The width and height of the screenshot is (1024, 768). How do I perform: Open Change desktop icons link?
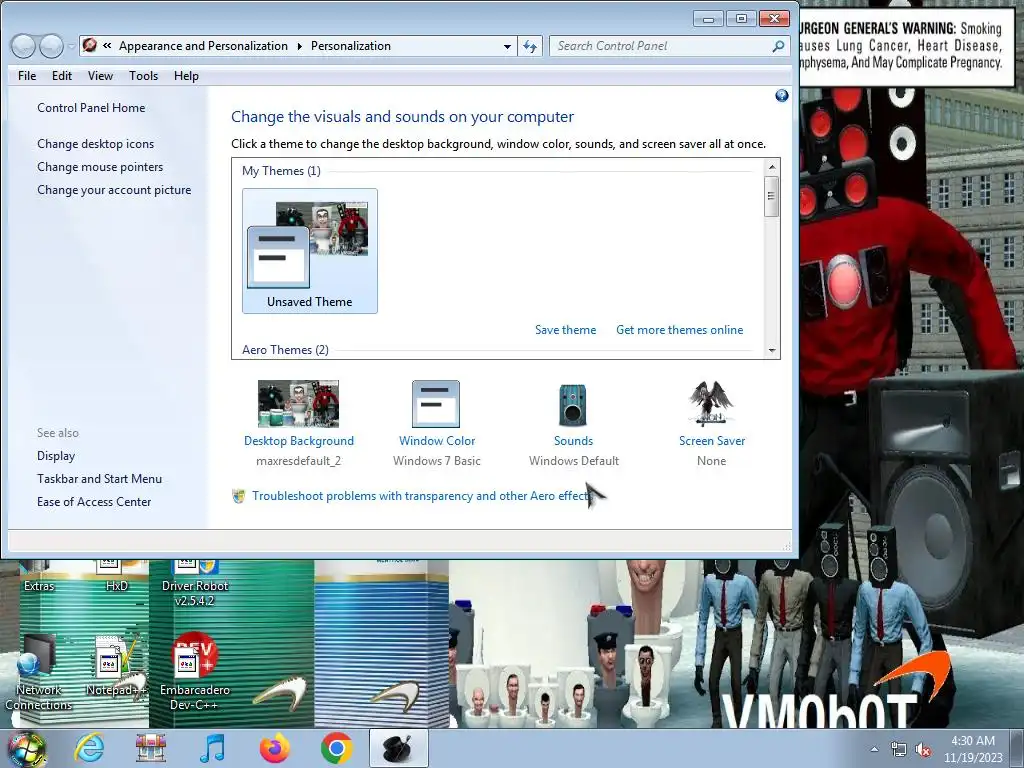click(95, 144)
